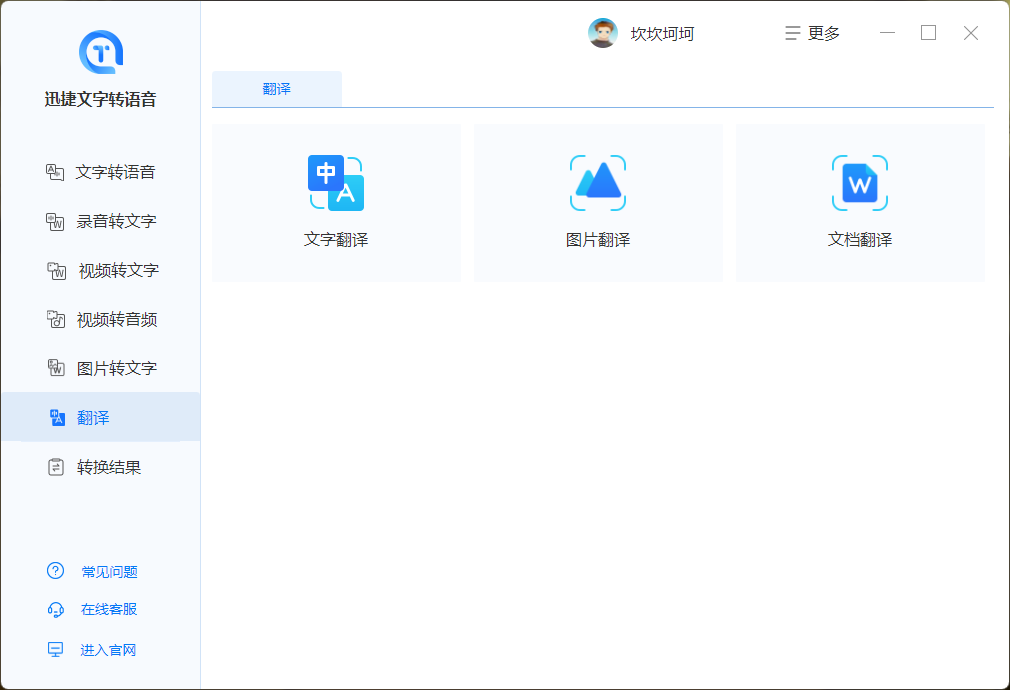Go to 录音转文字 in sidebar
The image size is (1010, 690).
(101, 222)
